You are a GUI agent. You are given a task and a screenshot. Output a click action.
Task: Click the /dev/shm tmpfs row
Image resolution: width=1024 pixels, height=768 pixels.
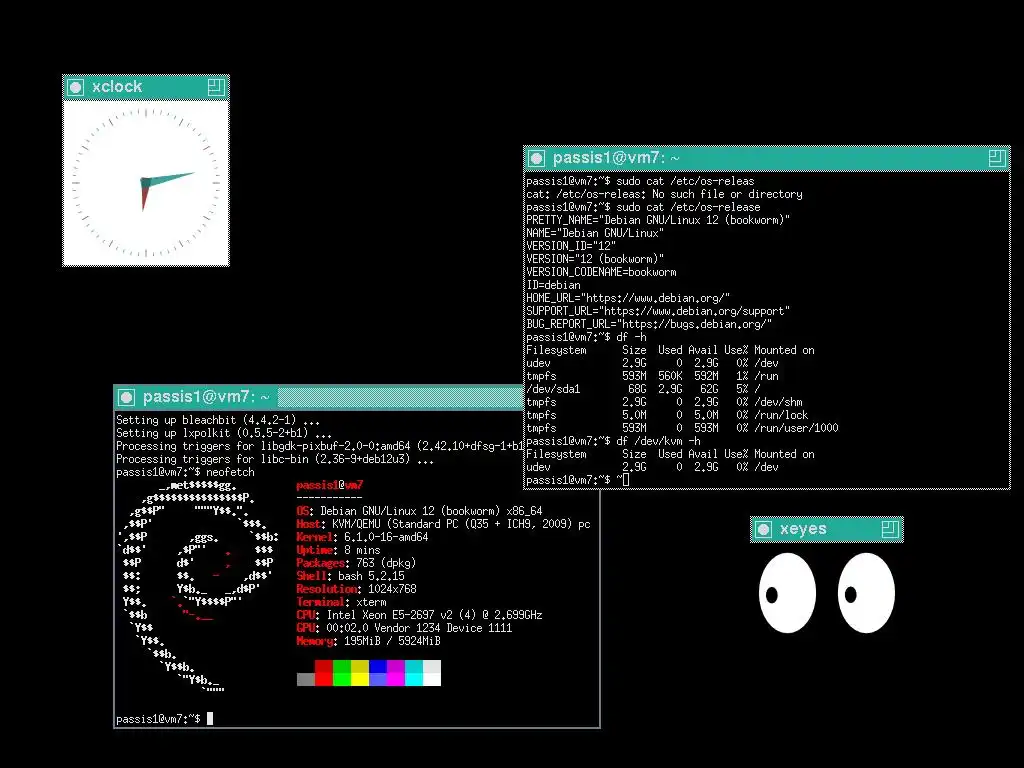tap(665, 402)
